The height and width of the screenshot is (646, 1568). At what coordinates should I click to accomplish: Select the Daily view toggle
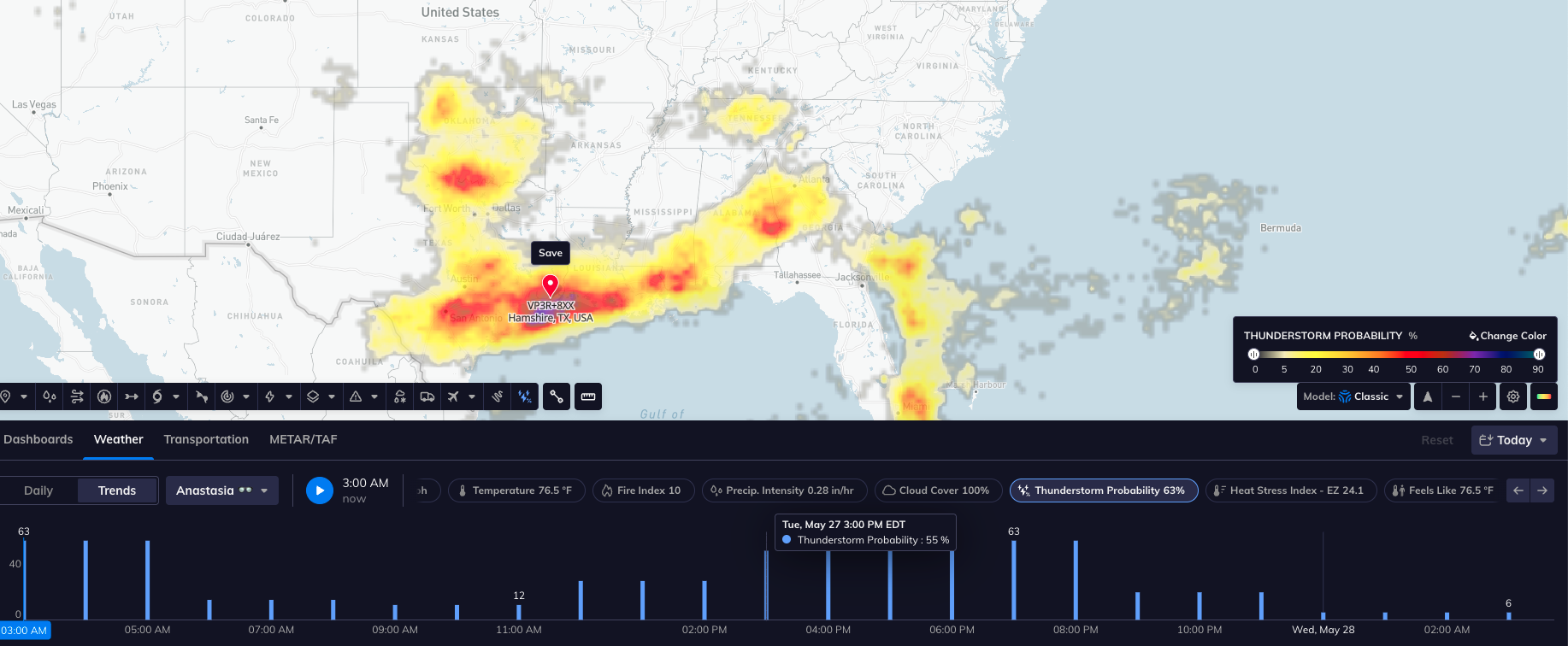click(x=38, y=490)
